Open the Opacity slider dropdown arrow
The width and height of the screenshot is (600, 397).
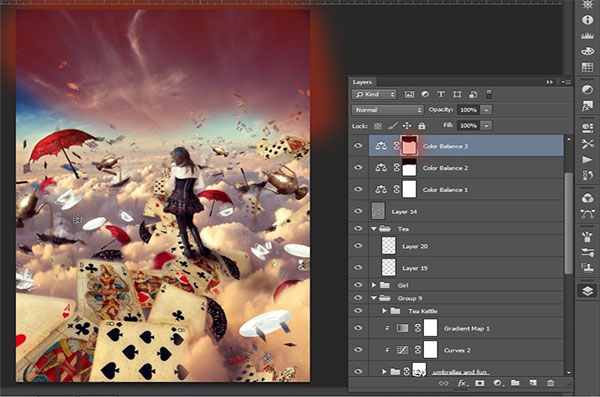(x=486, y=110)
